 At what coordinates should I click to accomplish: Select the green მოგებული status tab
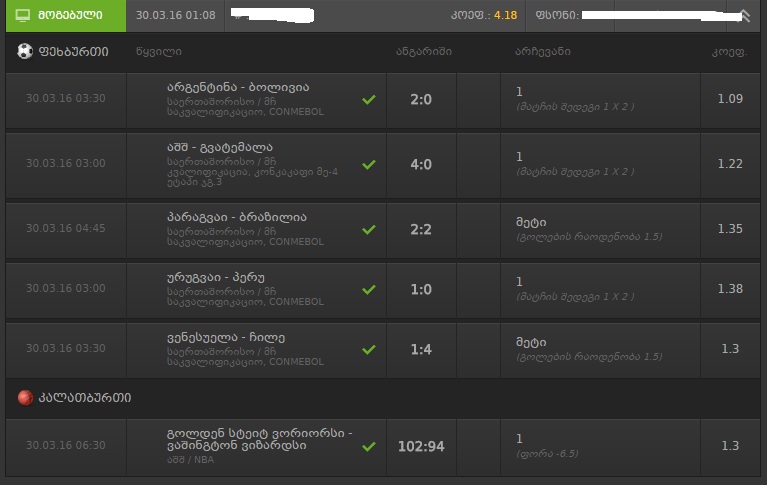[x=66, y=16]
